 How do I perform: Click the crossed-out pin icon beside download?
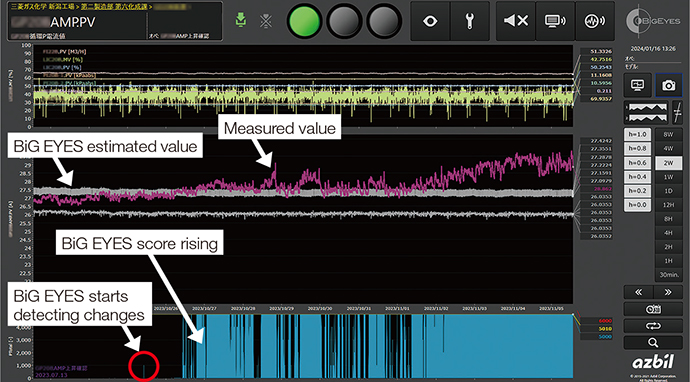[266, 21]
